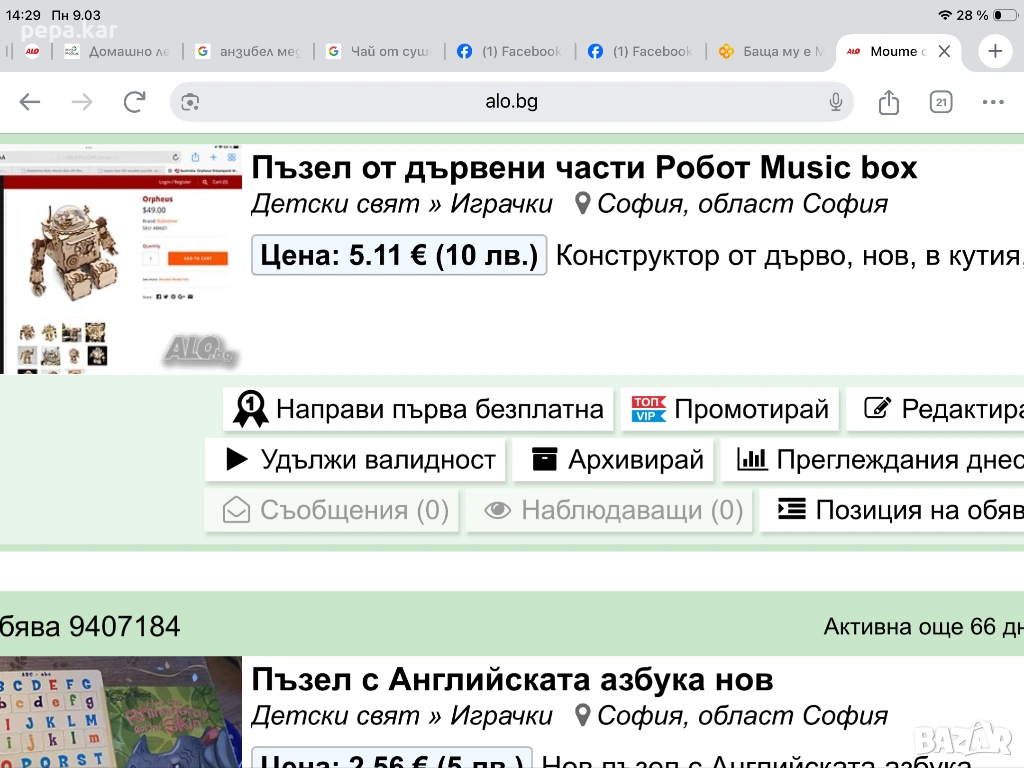Open the Пъзел от дървени части listing title
The image size is (1024, 768).
[x=584, y=167]
